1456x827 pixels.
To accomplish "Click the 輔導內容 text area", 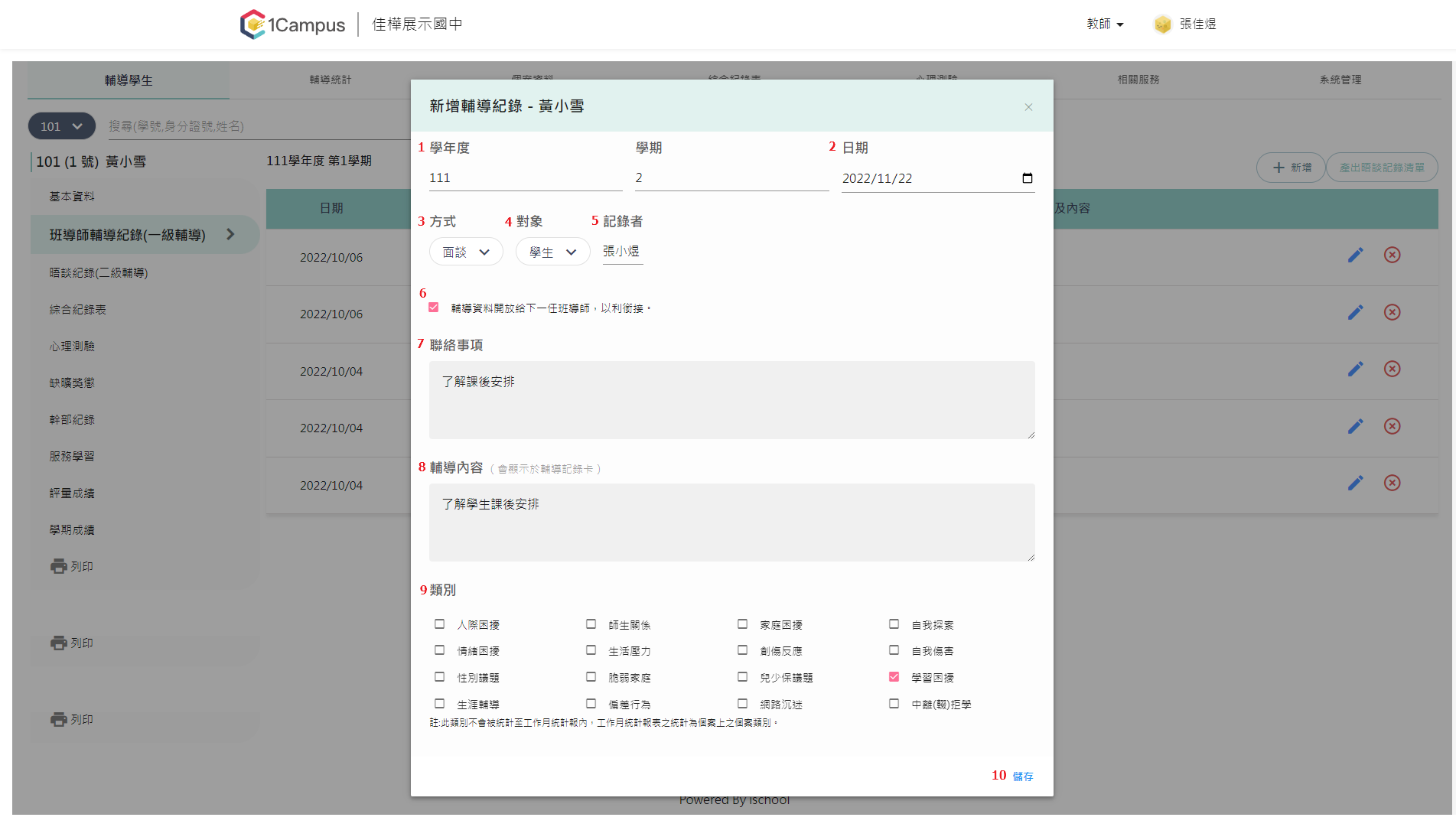I will 732,523.
